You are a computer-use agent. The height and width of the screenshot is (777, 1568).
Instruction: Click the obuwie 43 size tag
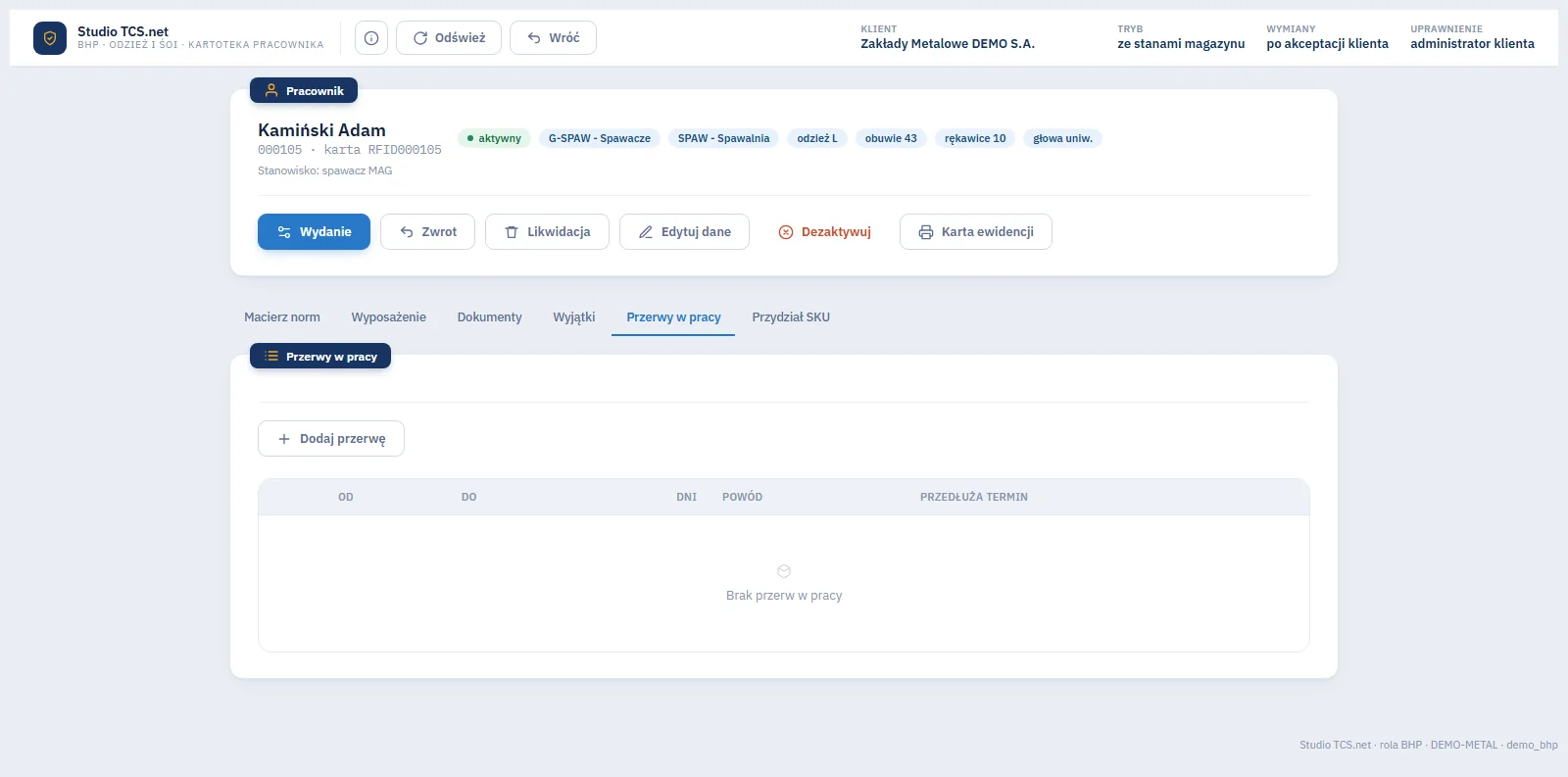[891, 138]
